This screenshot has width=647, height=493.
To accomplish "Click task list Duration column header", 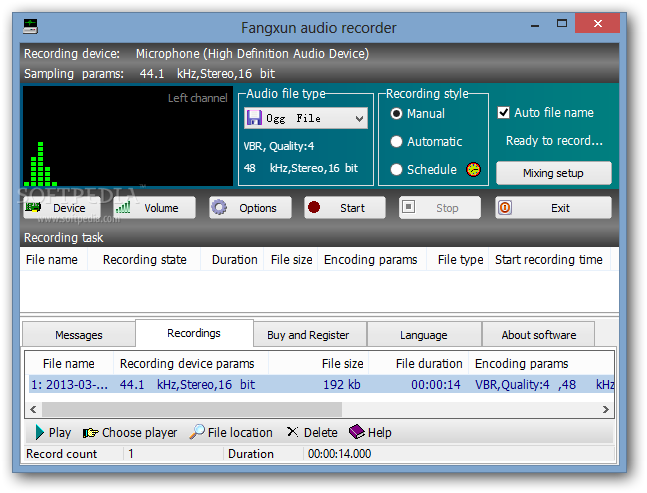I will 234,259.
